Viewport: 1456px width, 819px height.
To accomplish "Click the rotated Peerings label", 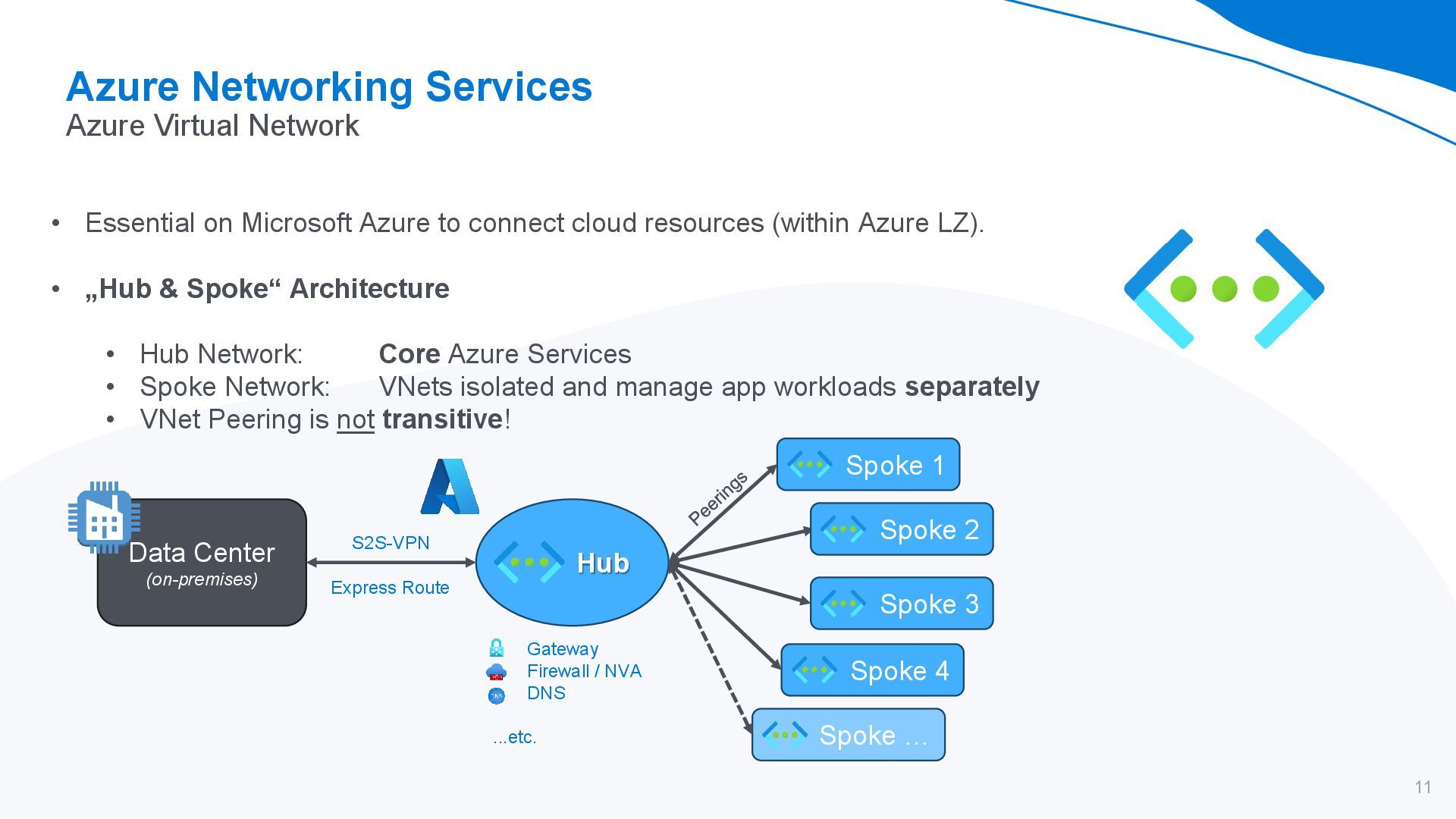I will [717, 498].
